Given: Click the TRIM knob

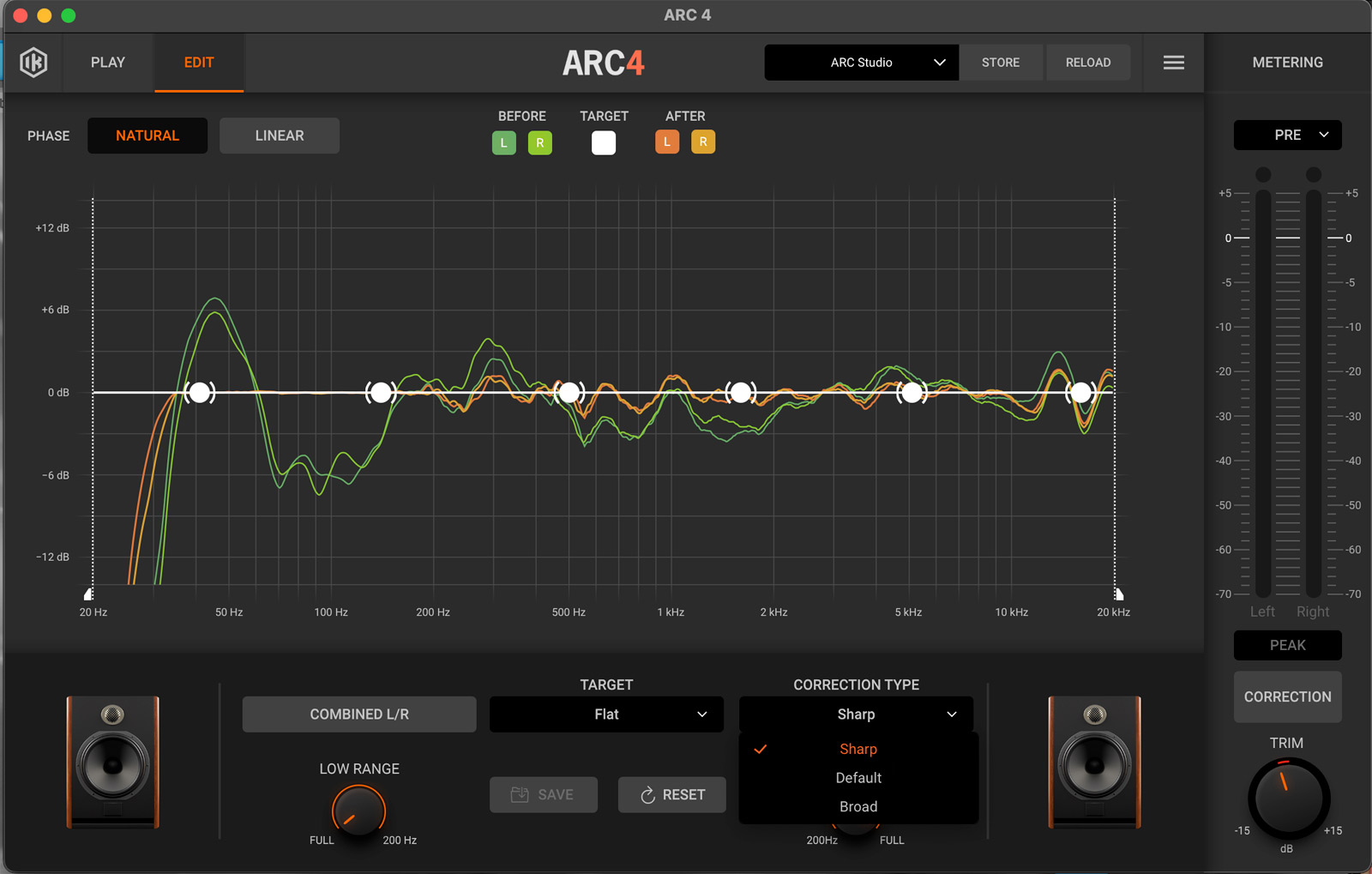Looking at the screenshot, I should tap(1288, 798).
